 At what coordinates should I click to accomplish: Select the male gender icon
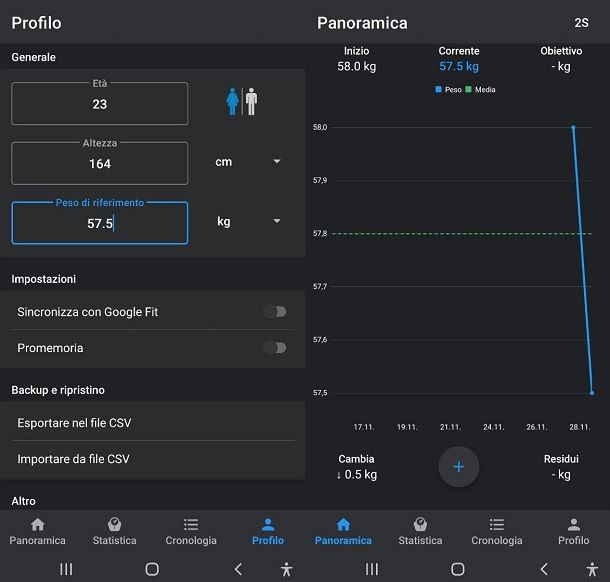point(251,102)
